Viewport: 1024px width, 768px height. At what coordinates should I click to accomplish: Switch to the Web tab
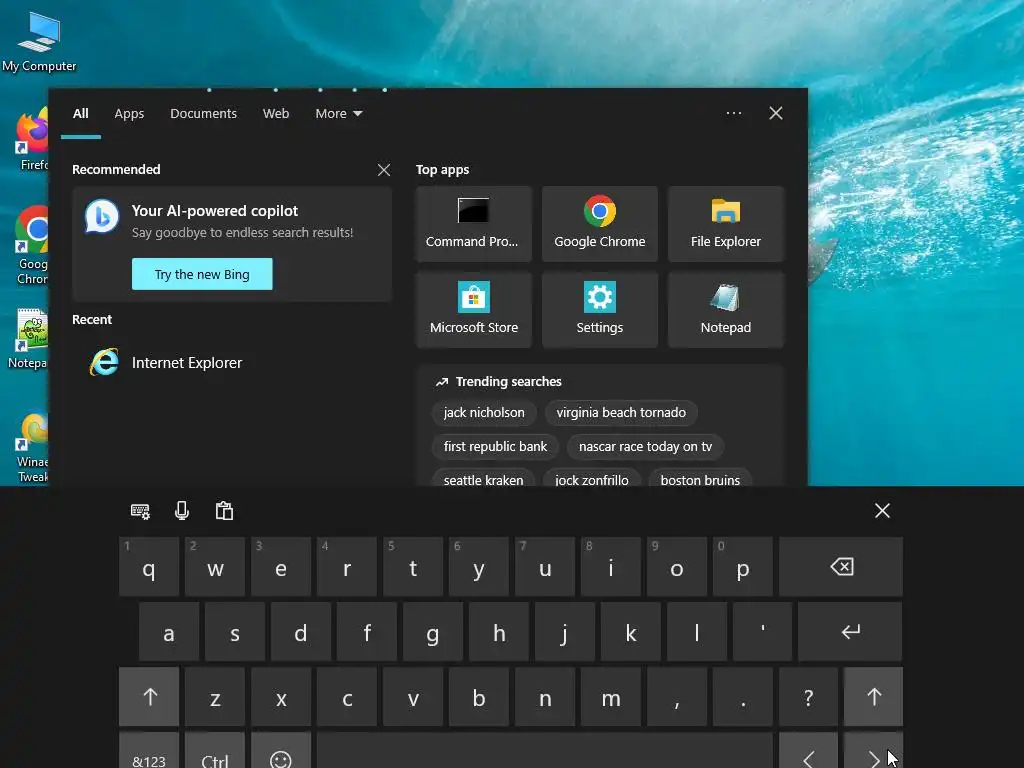click(x=276, y=114)
